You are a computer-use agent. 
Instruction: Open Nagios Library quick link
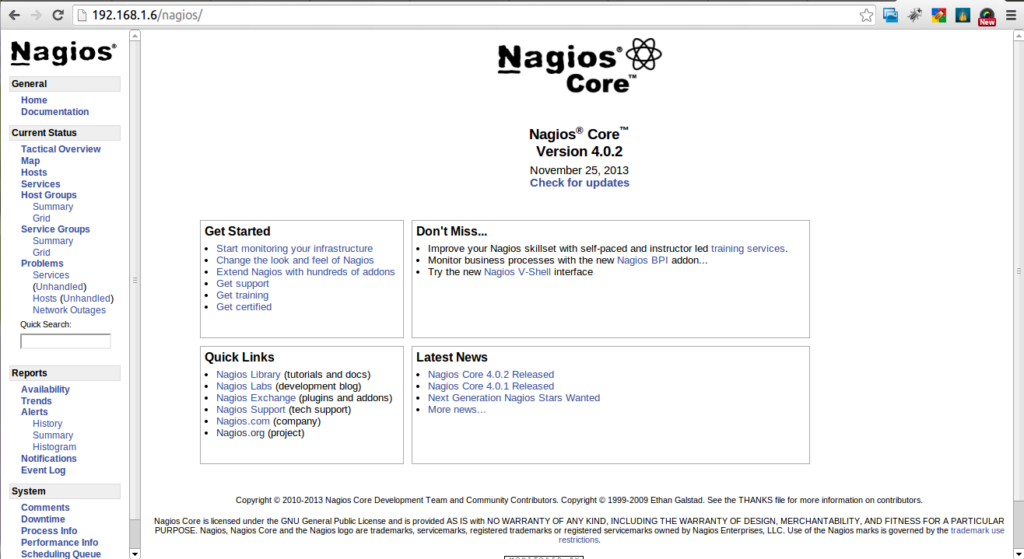pyautogui.click(x=248, y=375)
